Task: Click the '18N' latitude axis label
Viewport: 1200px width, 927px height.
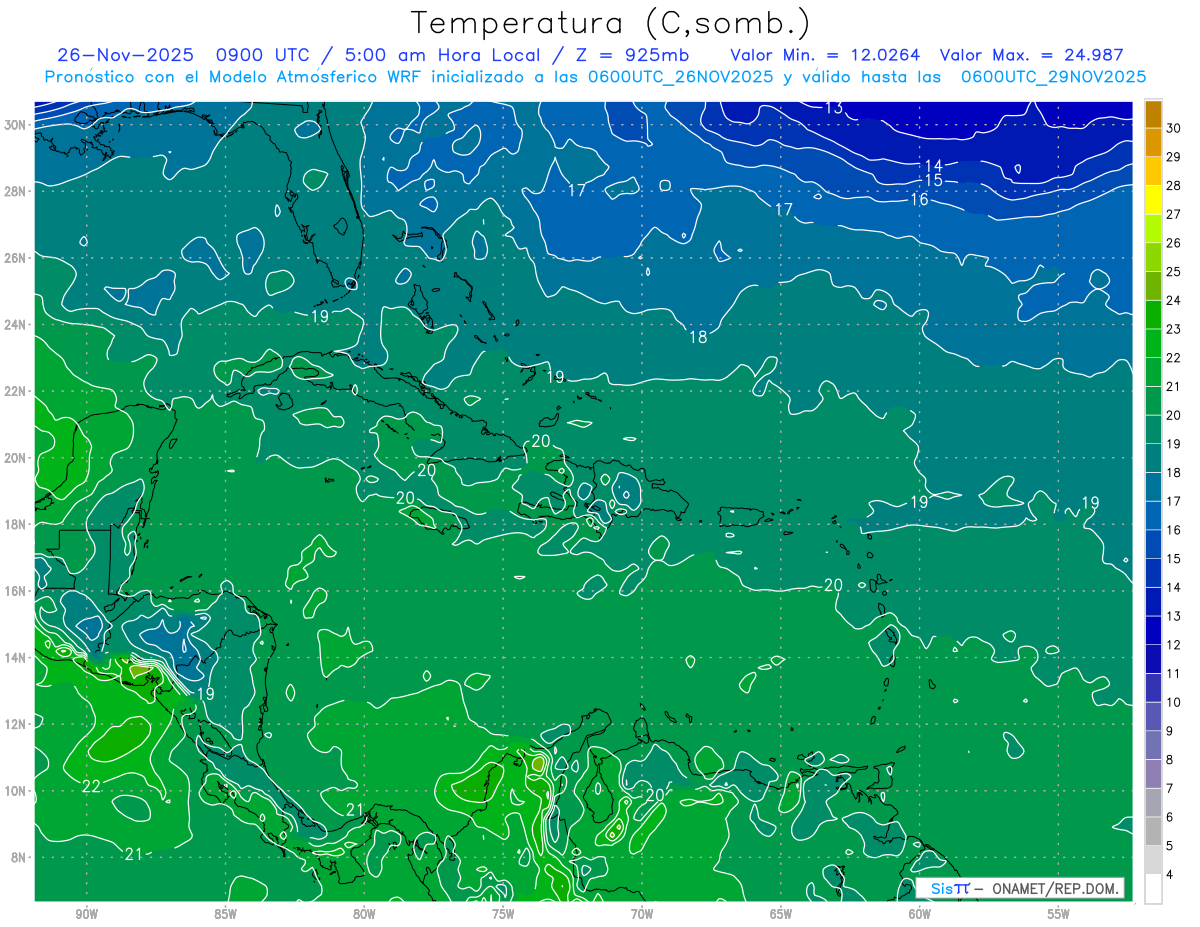Action: tap(16, 524)
